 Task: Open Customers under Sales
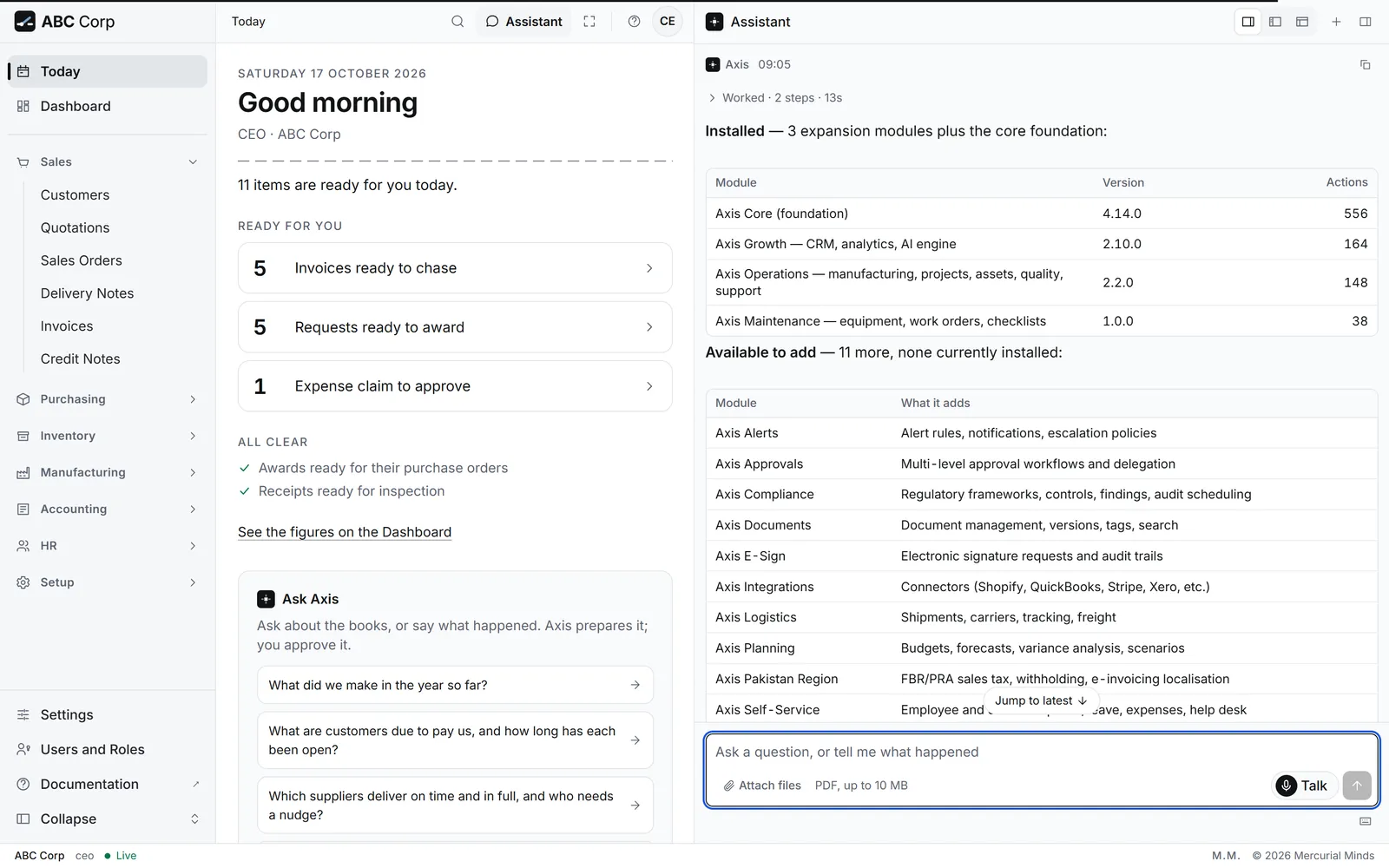point(75,195)
